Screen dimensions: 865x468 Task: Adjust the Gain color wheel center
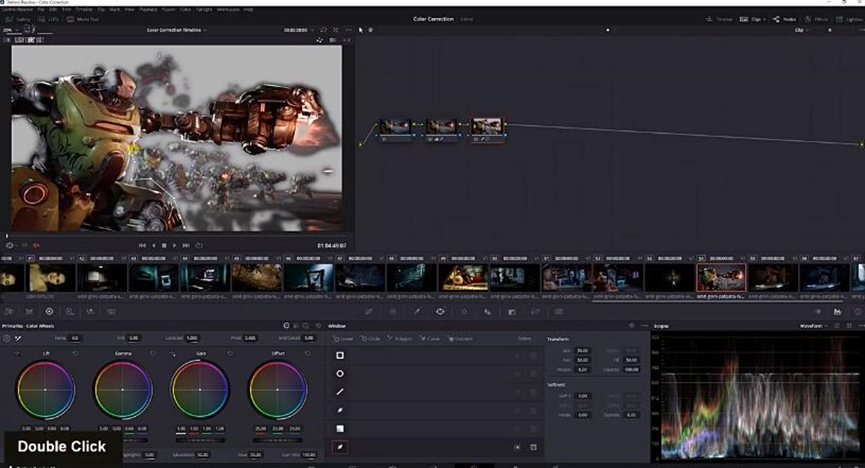click(x=200, y=390)
